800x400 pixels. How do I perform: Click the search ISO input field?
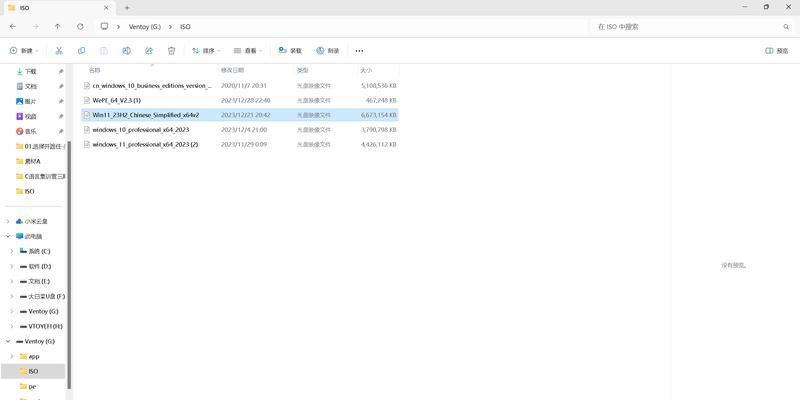[689, 27]
